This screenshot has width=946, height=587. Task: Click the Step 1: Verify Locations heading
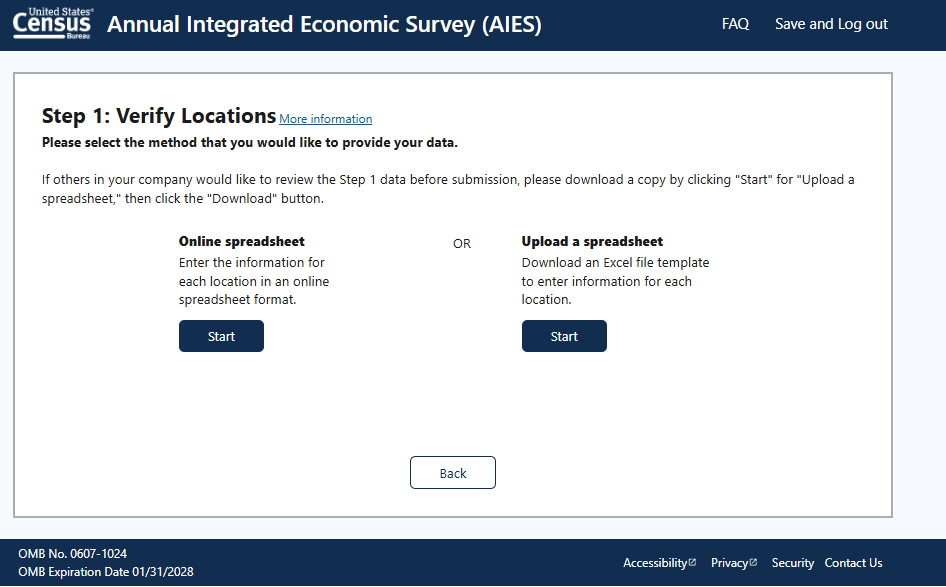tap(159, 116)
